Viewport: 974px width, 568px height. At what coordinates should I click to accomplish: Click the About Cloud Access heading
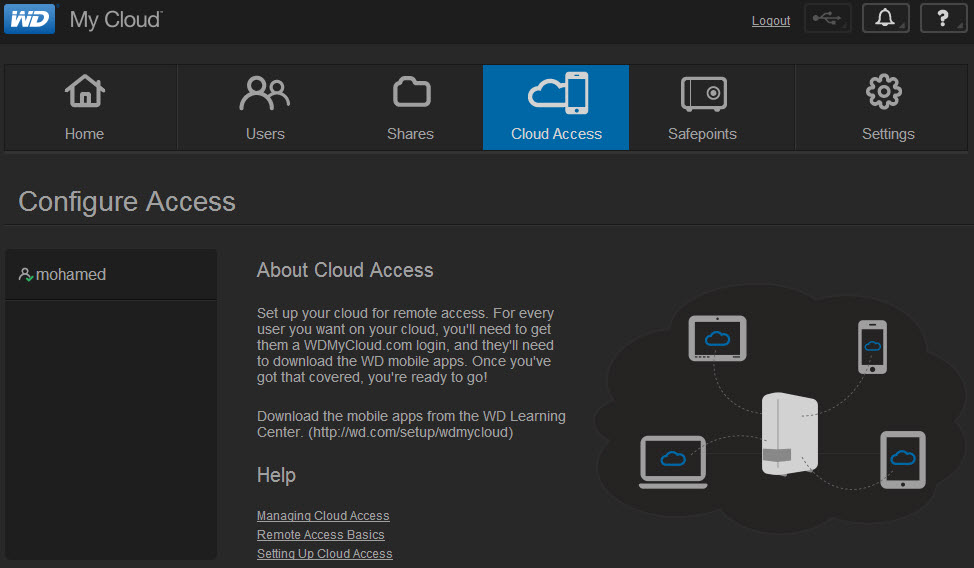(345, 270)
